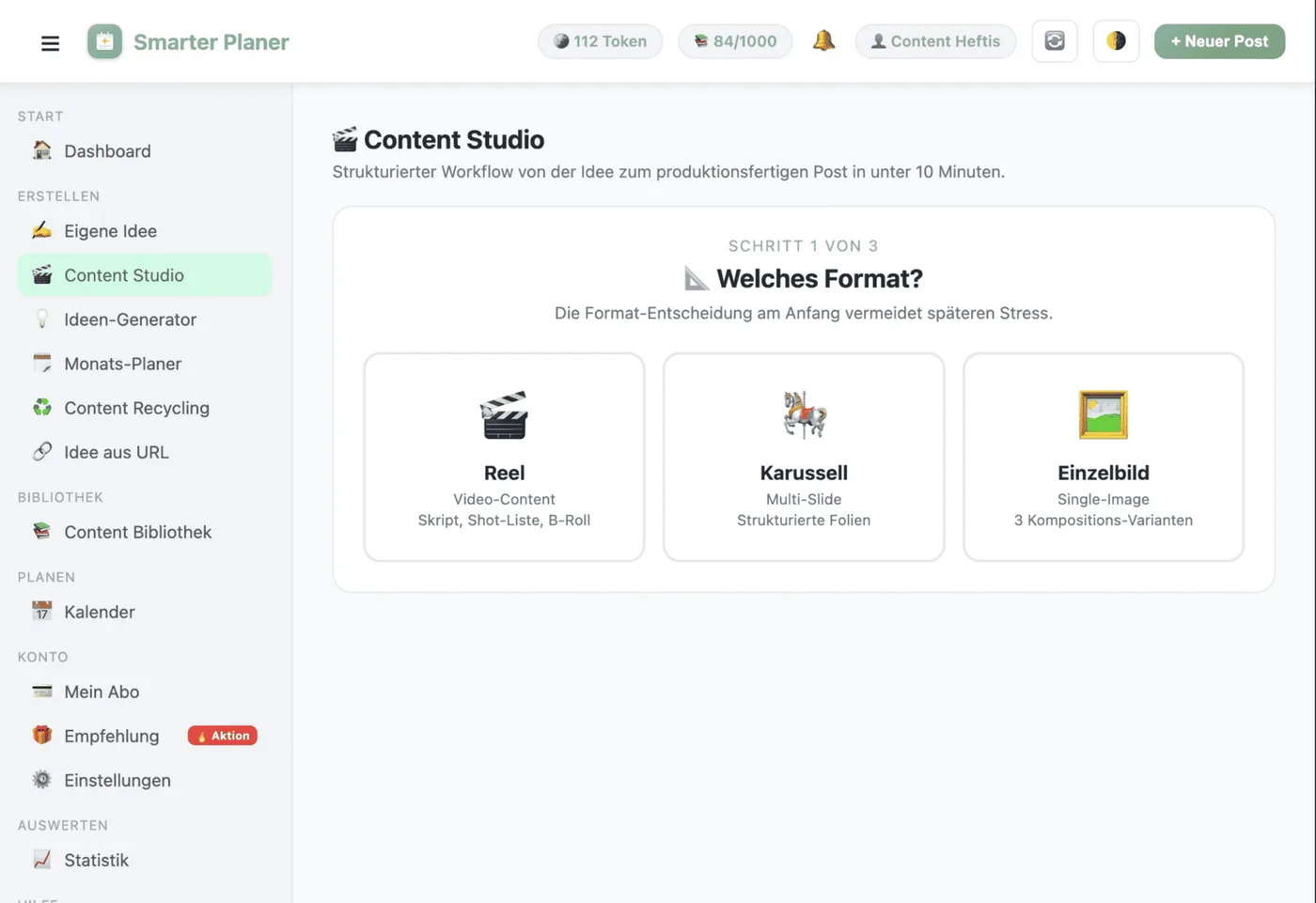Open Idee aus URL
The height and width of the screenshot is (903, 1316).
pyautogui.click(x=145, y=452)
